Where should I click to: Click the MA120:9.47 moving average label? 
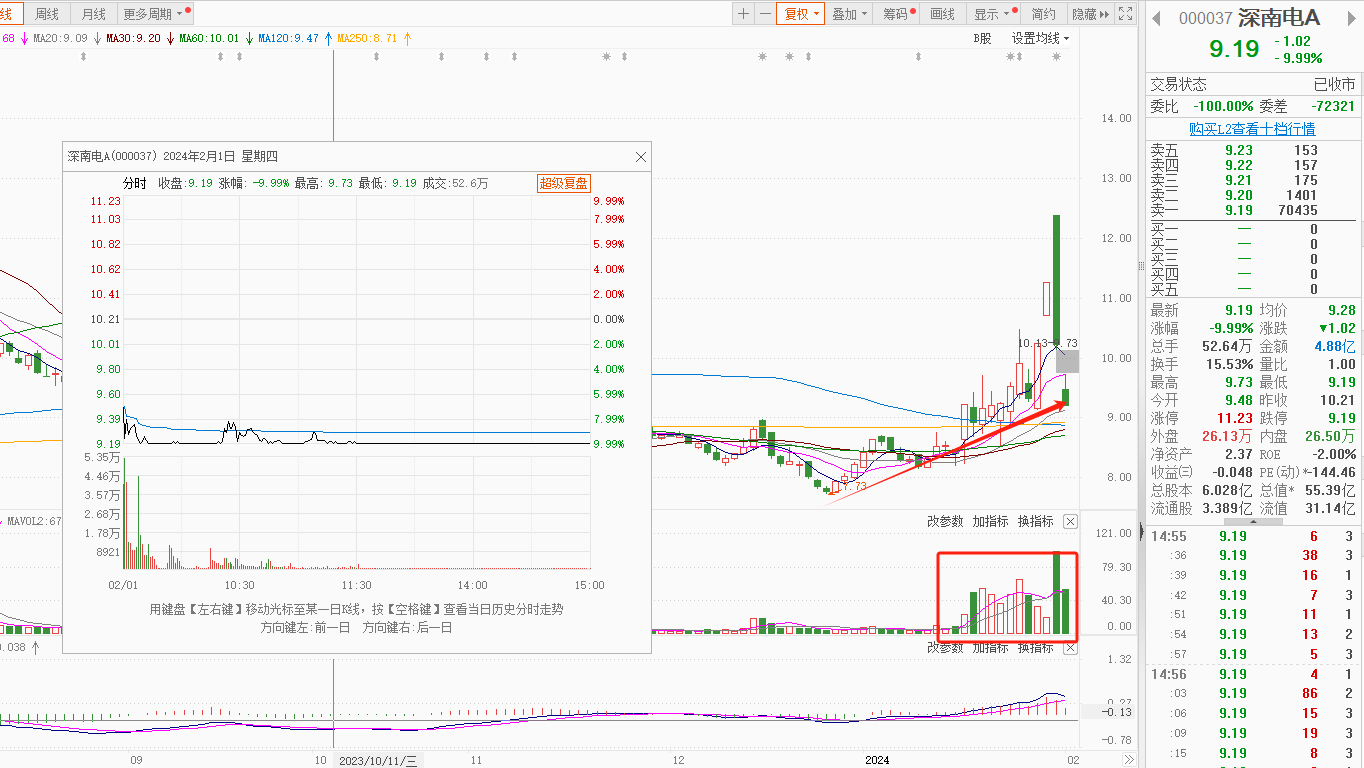tap(288, 38)
